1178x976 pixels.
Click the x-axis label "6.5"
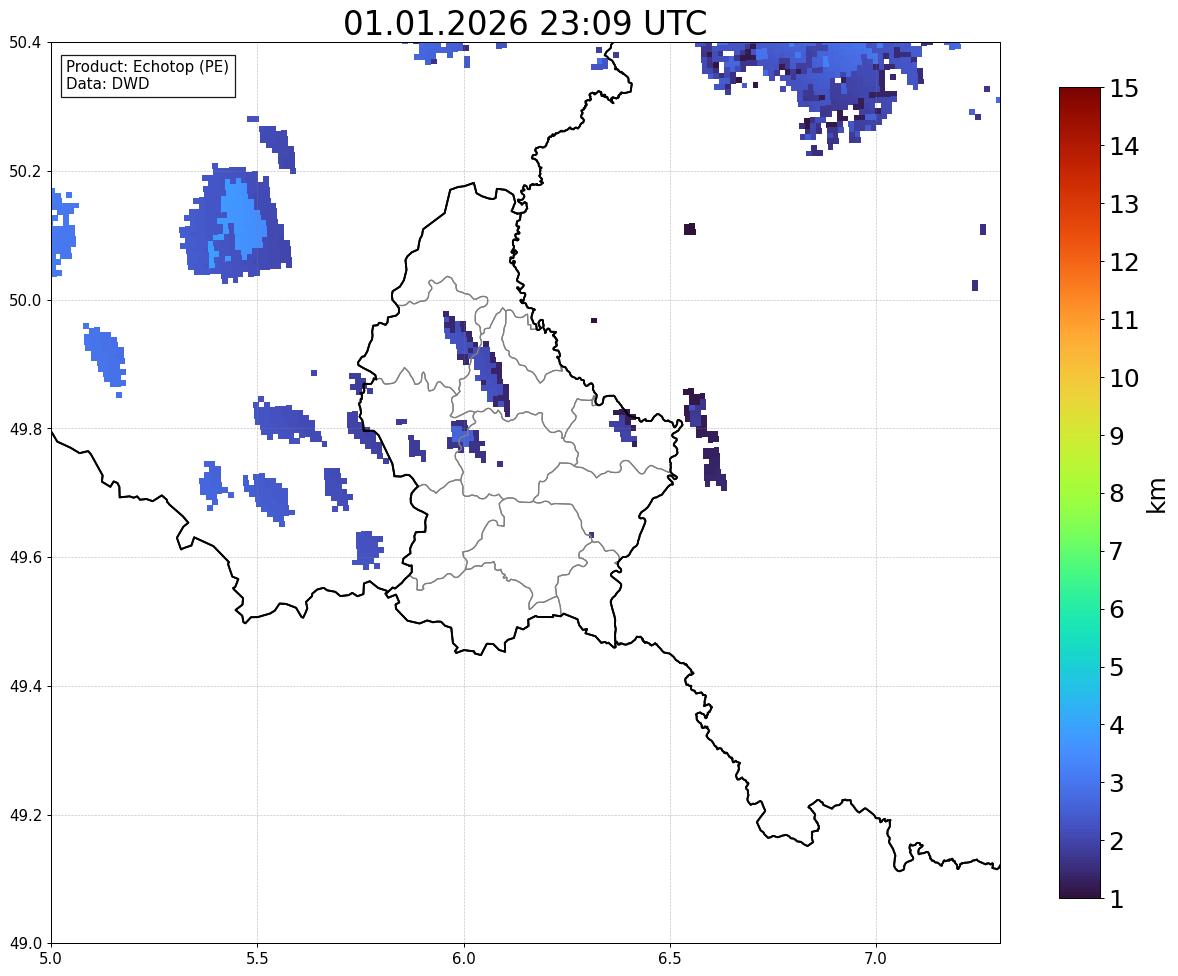pyautogui.click(x=670, y=959)
